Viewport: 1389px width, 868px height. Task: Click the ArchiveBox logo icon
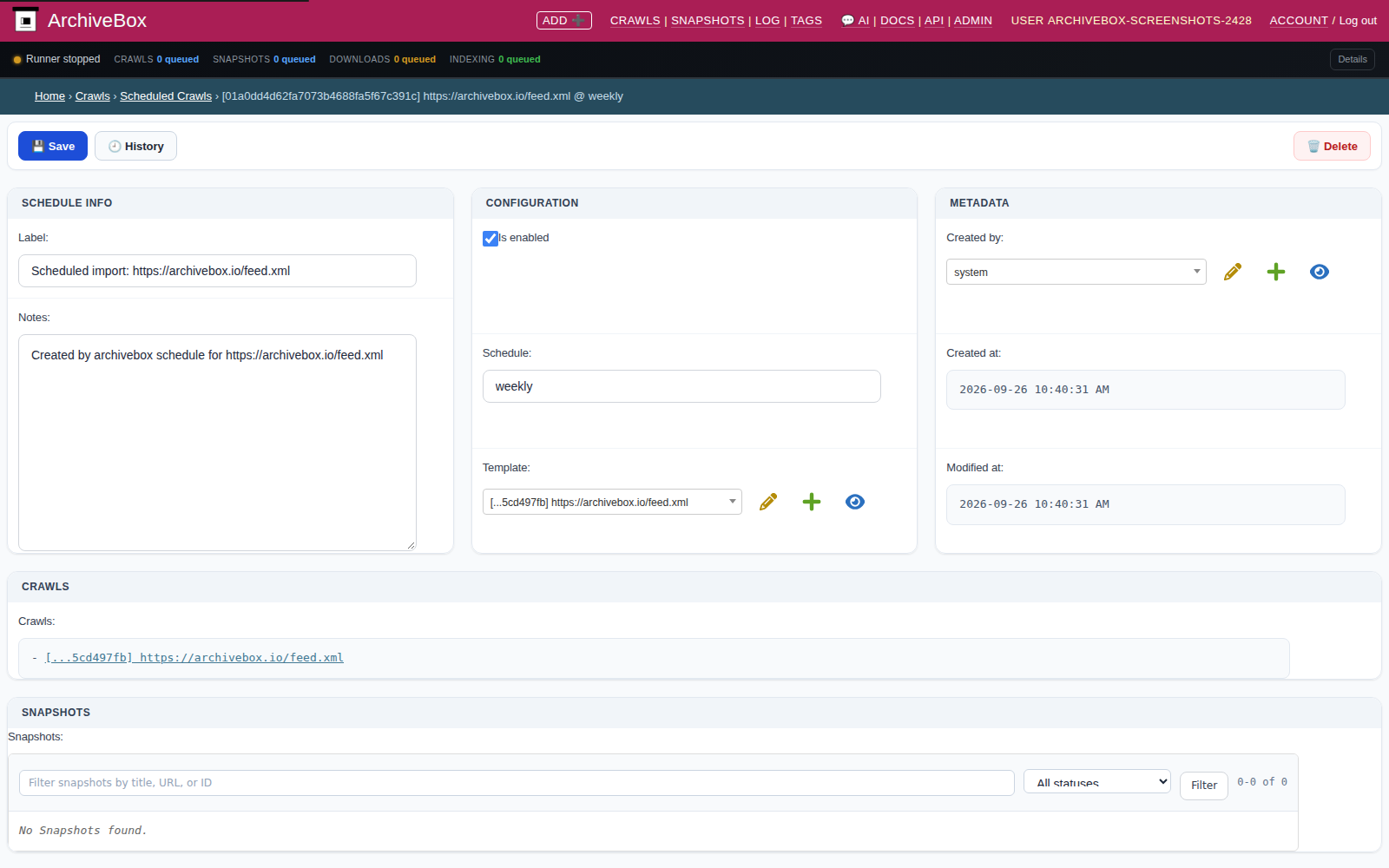pos(26,20)
